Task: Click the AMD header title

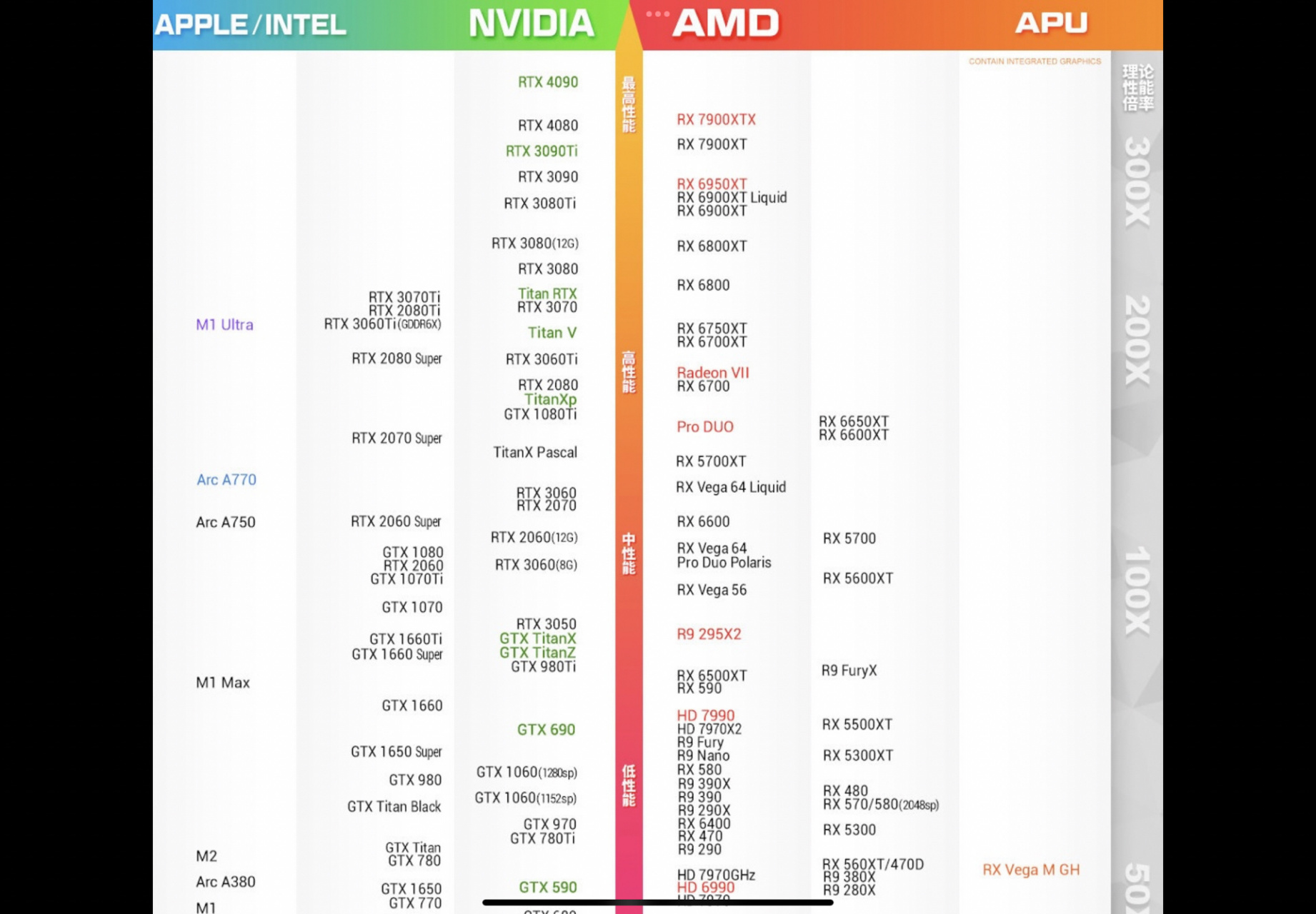Action: point(725,24)
